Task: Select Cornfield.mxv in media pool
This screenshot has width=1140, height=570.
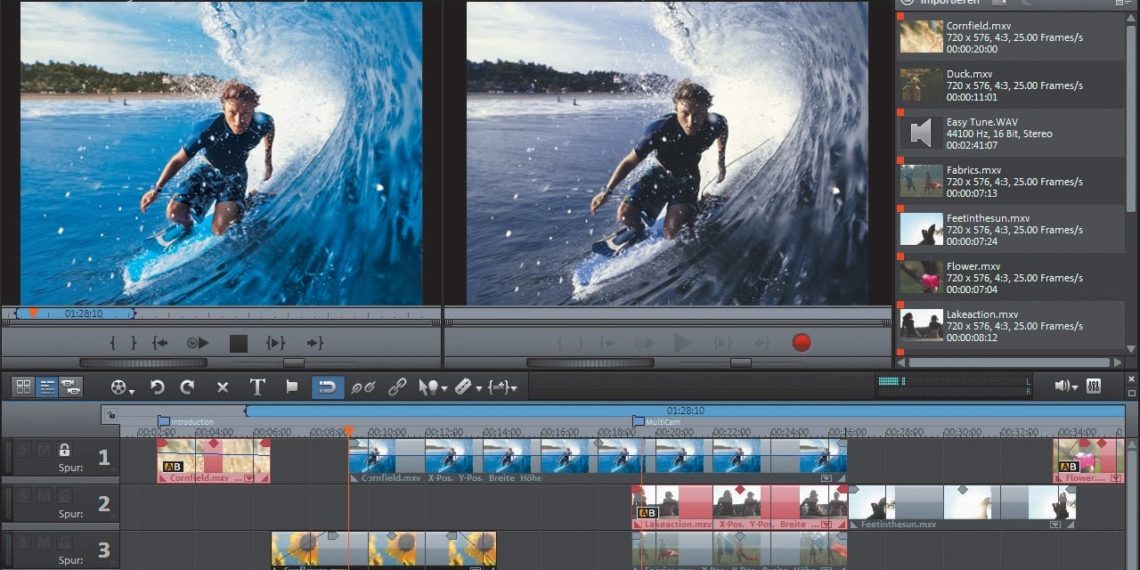Action: pos(1011,37)
